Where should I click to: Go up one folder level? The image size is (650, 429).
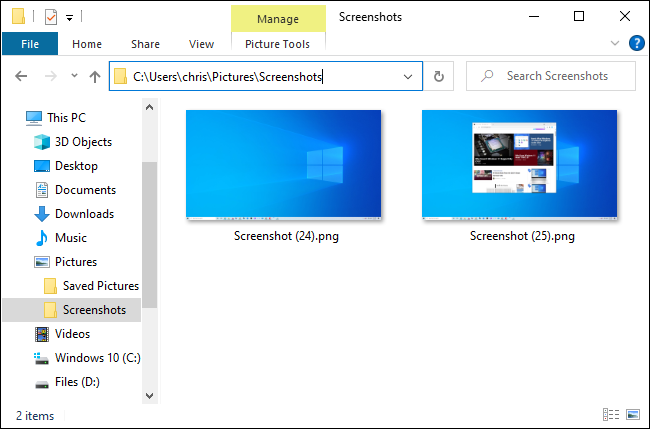tap(95, 76)
